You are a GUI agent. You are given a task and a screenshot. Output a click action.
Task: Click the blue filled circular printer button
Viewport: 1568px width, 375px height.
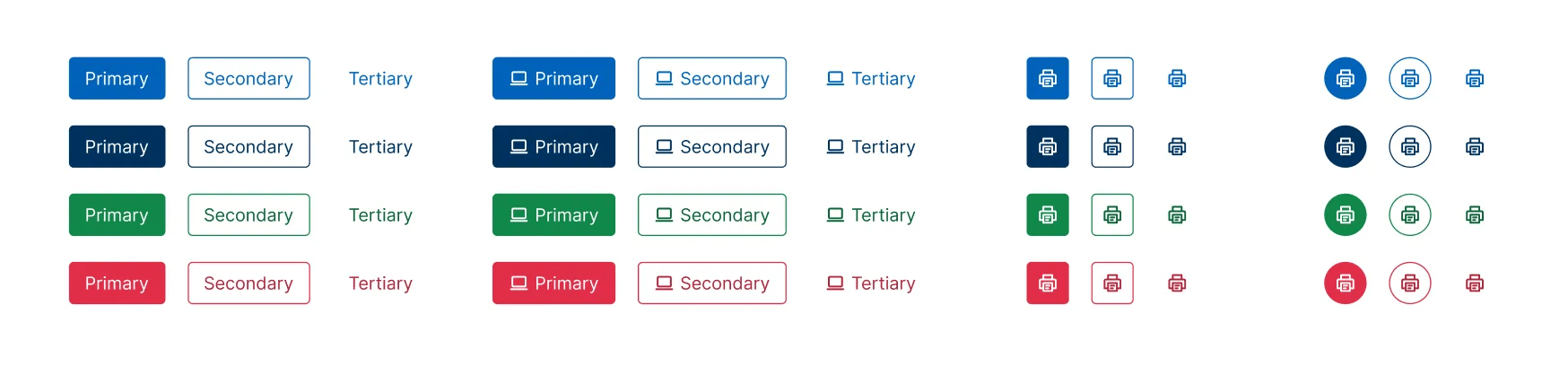(1345, 78)
